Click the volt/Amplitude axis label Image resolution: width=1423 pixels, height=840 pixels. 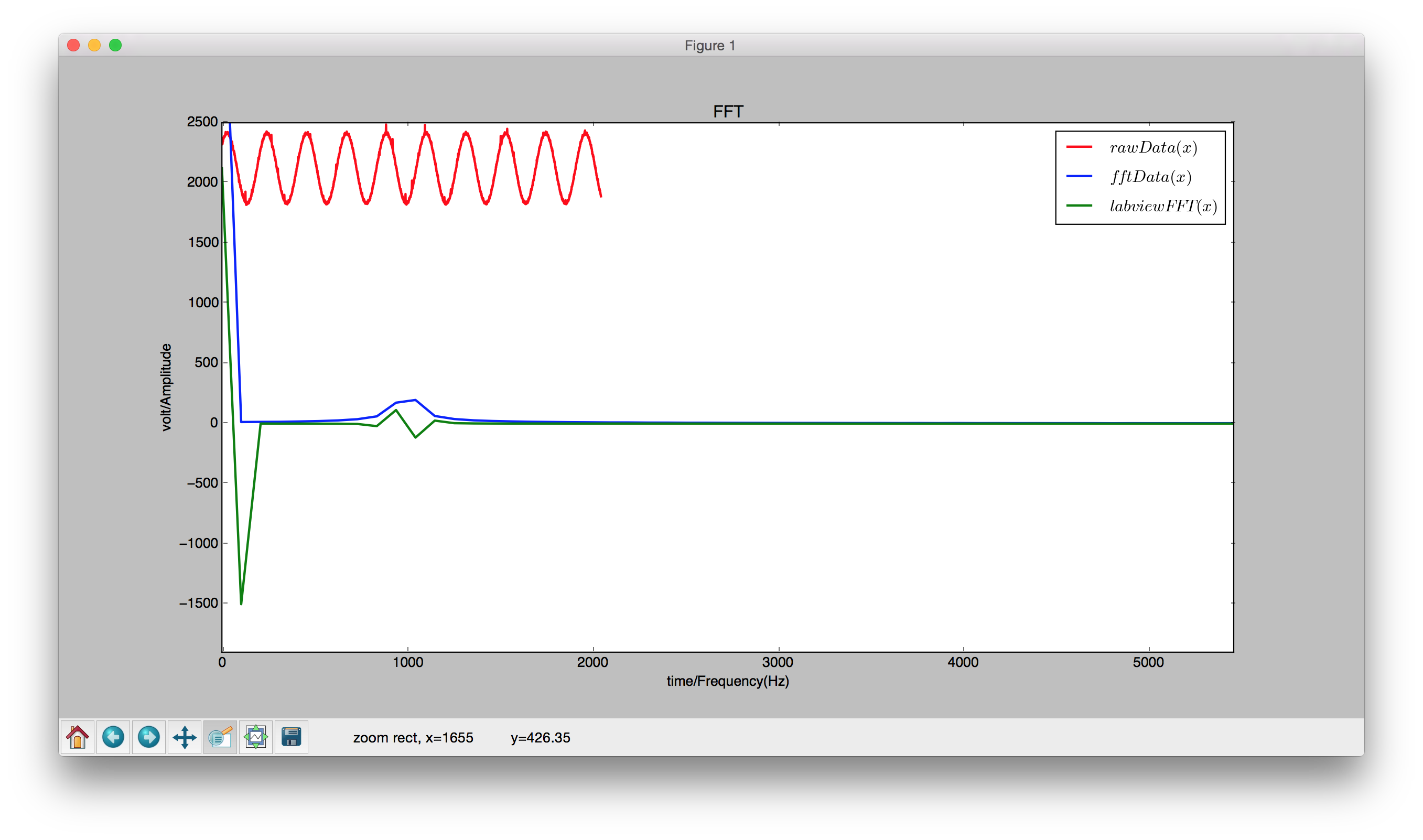[x=166, y=387]
